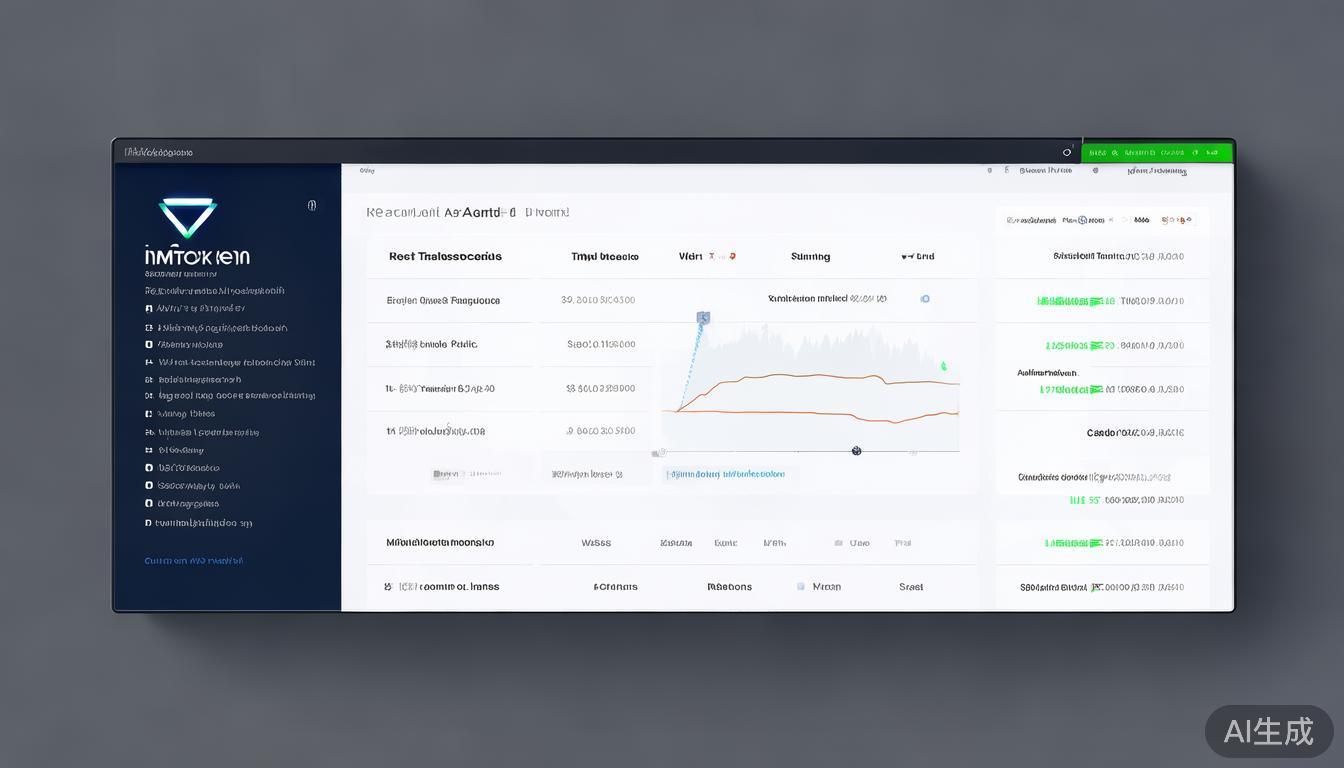The height and width of the screenshot is (768, 1344).
Task: Click the circled icon in the top-right filter bar
Action: pos(1125,220)
